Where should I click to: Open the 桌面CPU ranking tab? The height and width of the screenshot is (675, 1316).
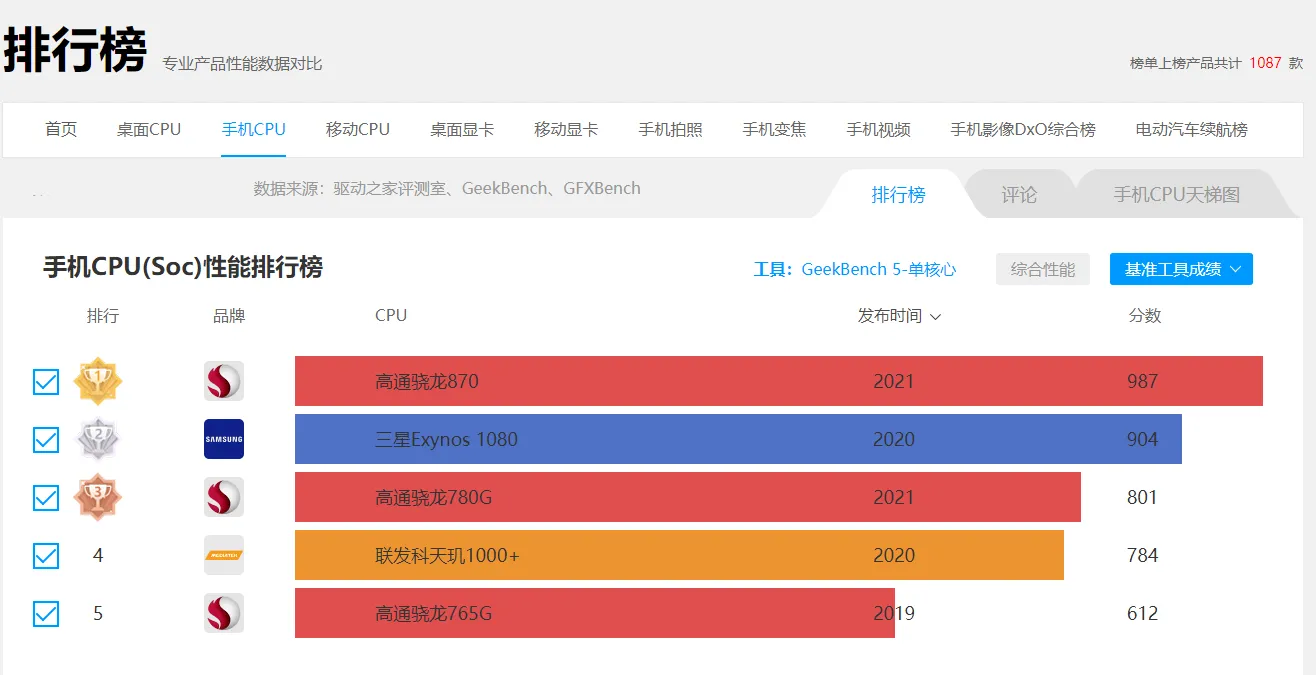click(x=149, y=129)
